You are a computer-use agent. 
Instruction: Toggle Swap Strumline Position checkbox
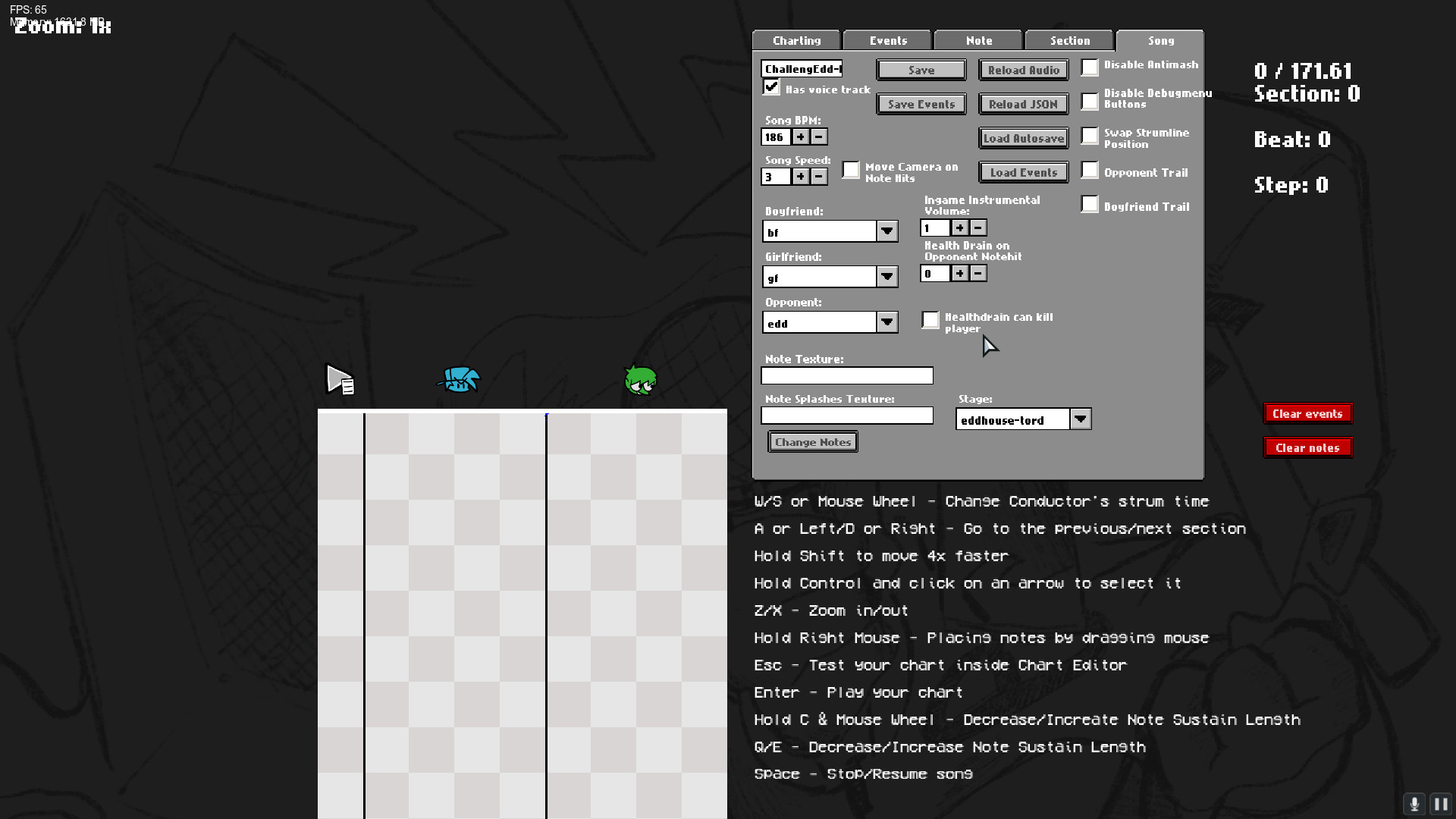coord(1090,136)
